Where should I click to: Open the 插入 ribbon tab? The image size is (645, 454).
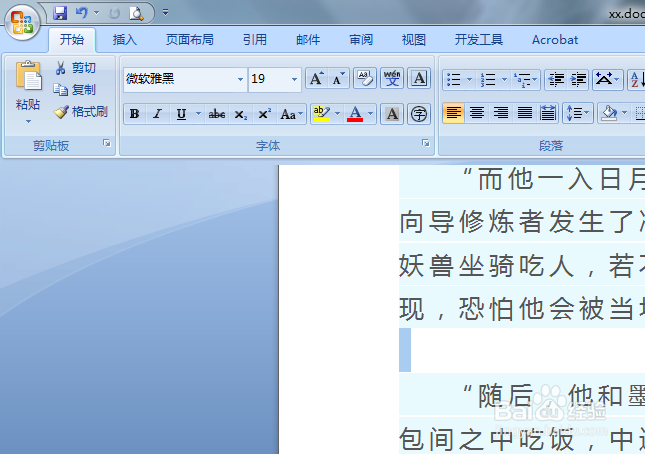tap(125, 39)
